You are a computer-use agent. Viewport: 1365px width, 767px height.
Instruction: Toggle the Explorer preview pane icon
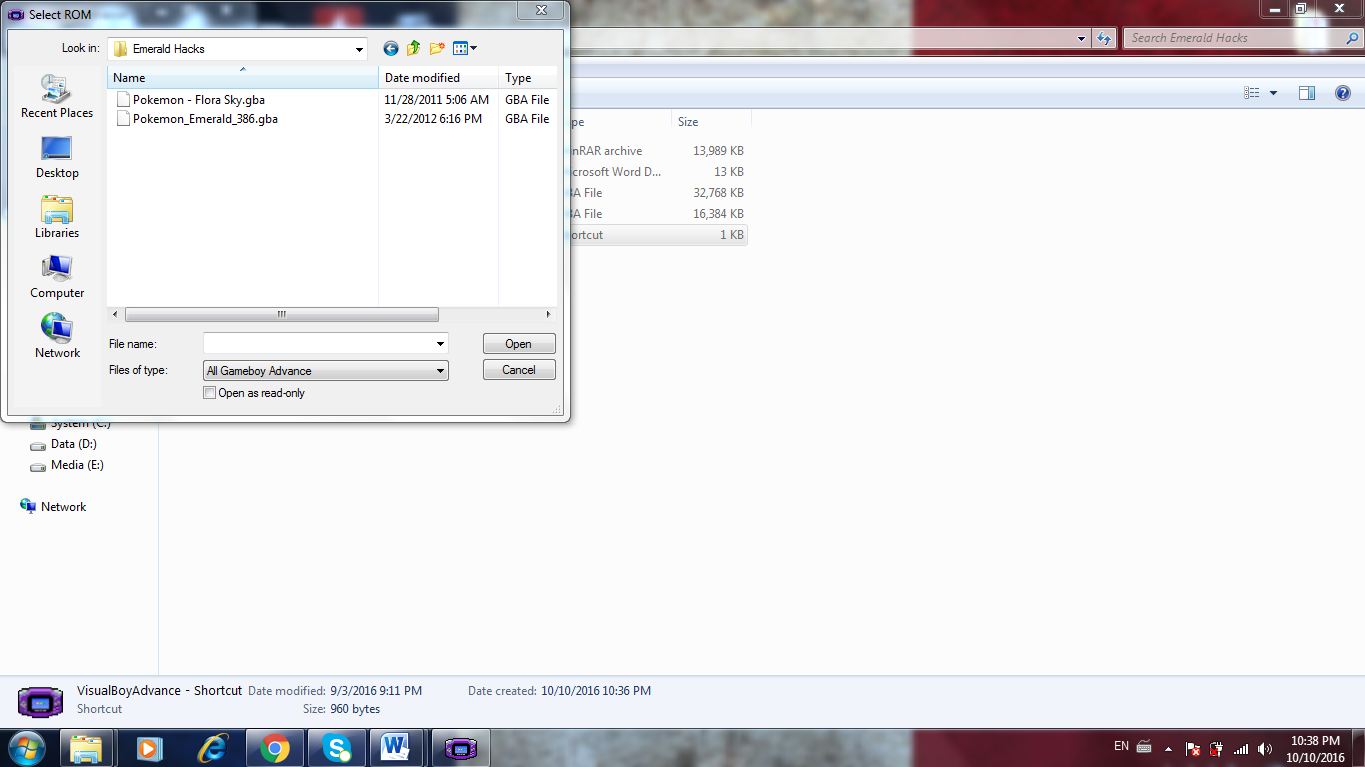pyautogui.click(x=1306, y=93)
